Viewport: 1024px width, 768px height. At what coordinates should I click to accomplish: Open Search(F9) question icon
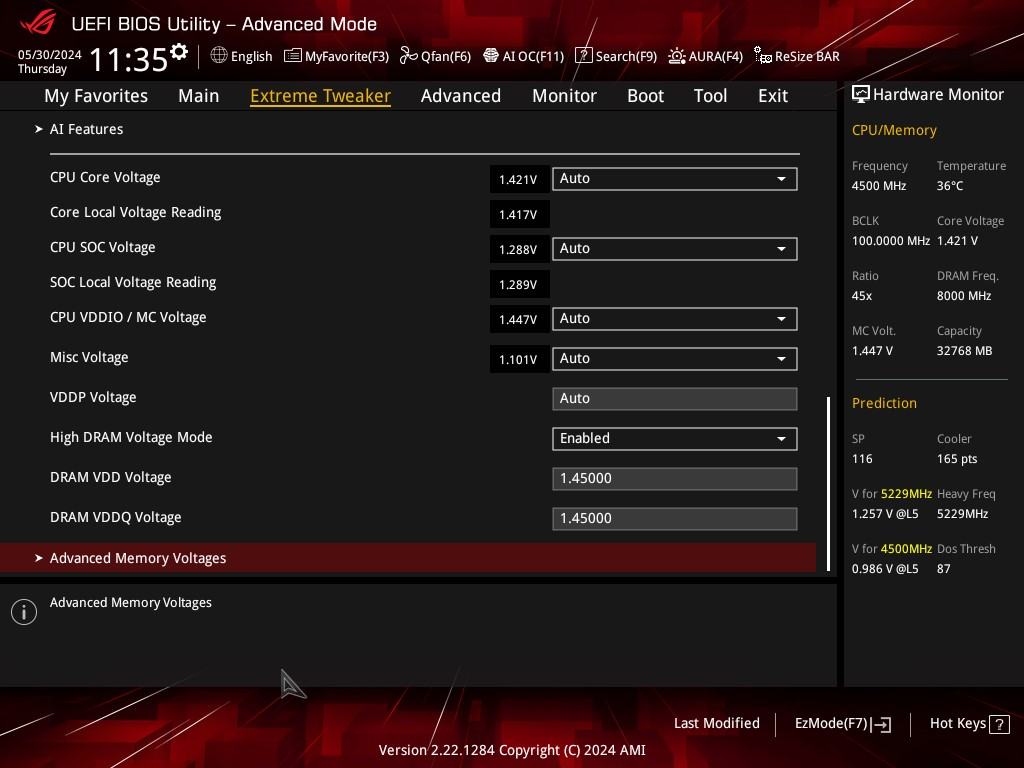pyautogui.click(x=583, y=56)
